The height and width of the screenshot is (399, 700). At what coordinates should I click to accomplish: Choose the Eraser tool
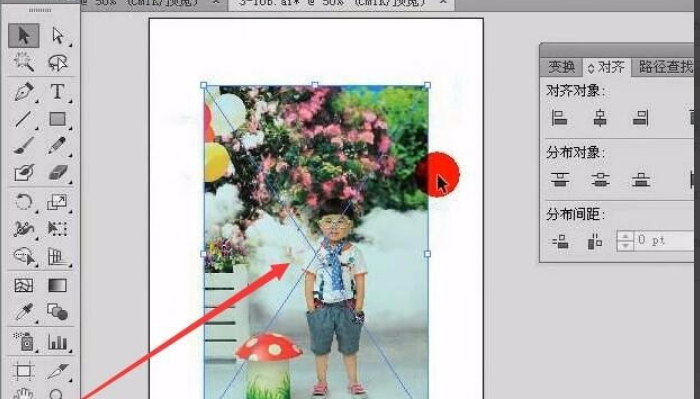57,173
